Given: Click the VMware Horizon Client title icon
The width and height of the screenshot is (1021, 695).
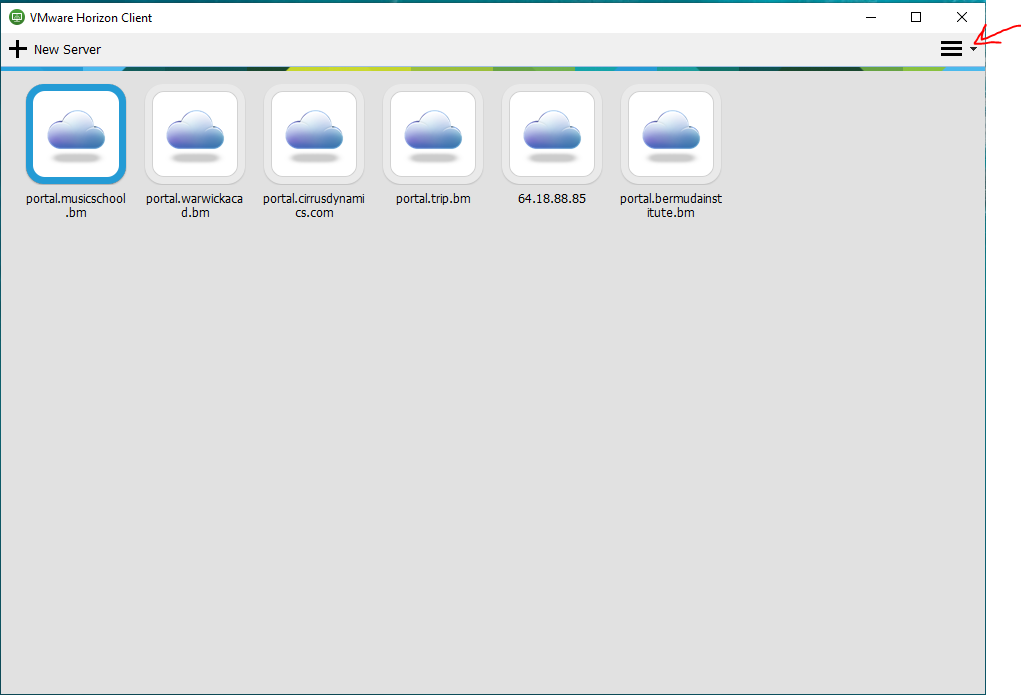Looking at the screenshot, I should (x=17, y=18).
